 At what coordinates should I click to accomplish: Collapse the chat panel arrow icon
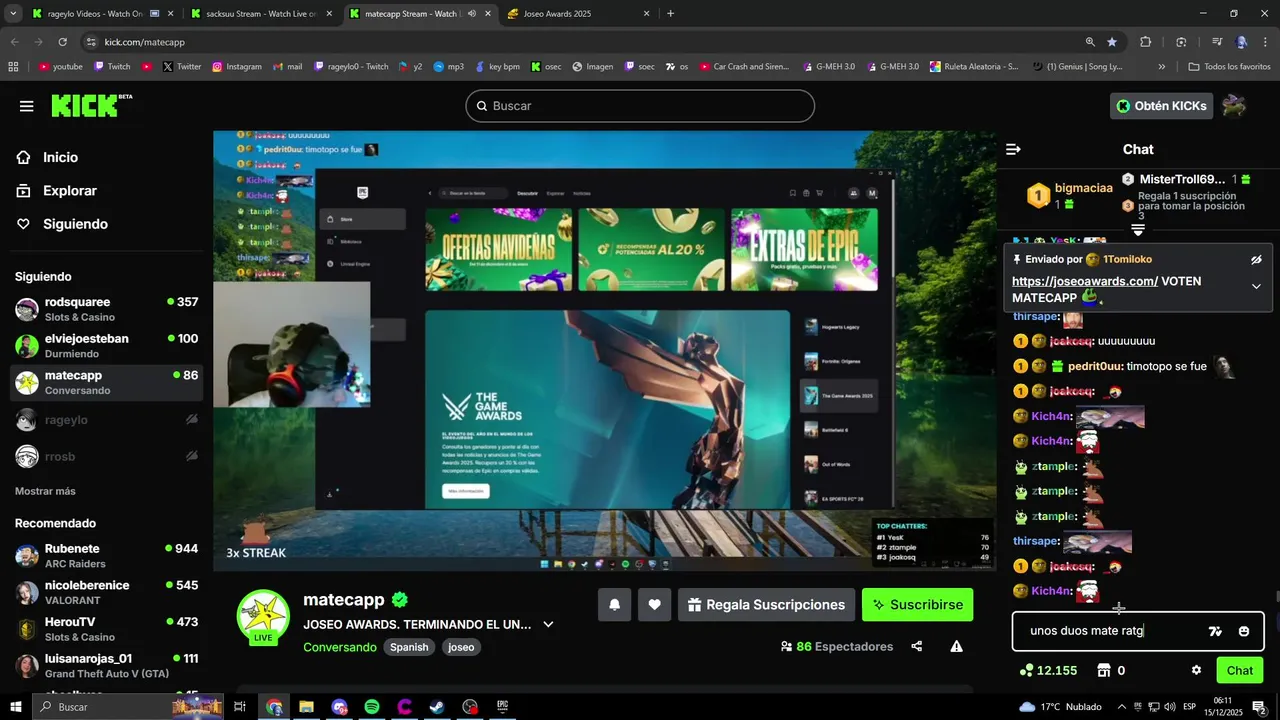(1013, 149)
